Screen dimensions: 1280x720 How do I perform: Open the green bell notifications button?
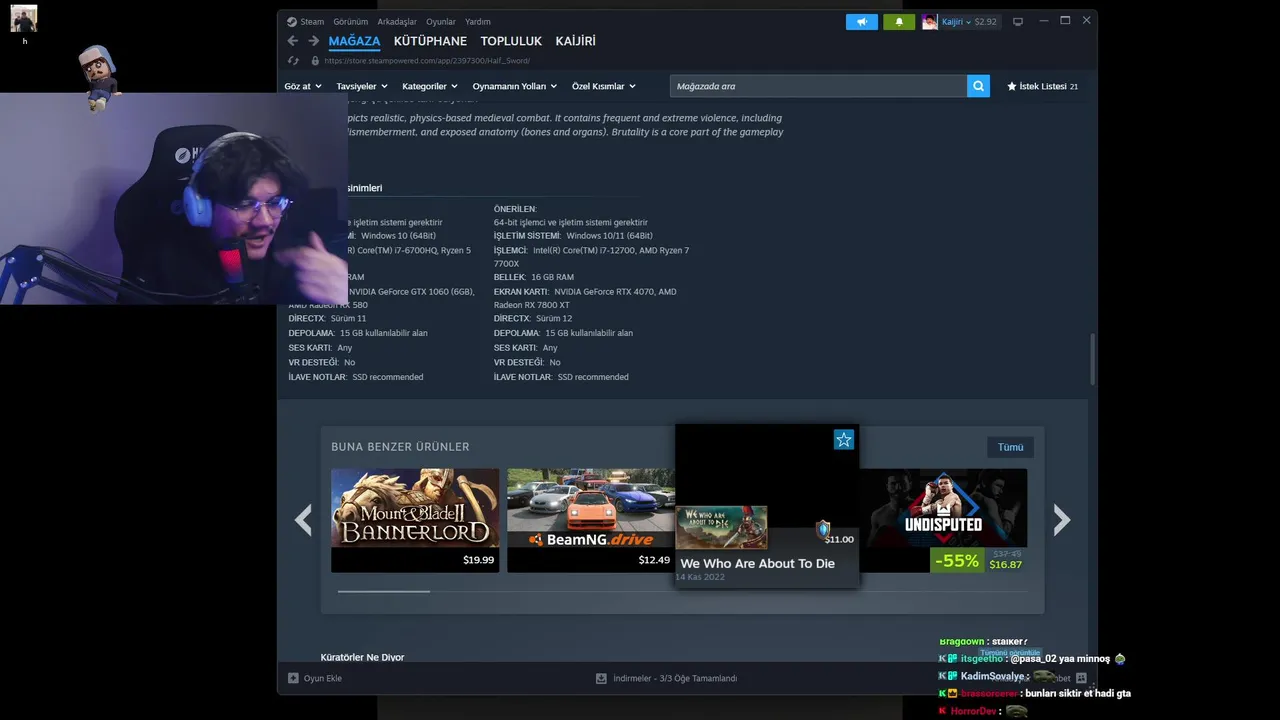899,21
